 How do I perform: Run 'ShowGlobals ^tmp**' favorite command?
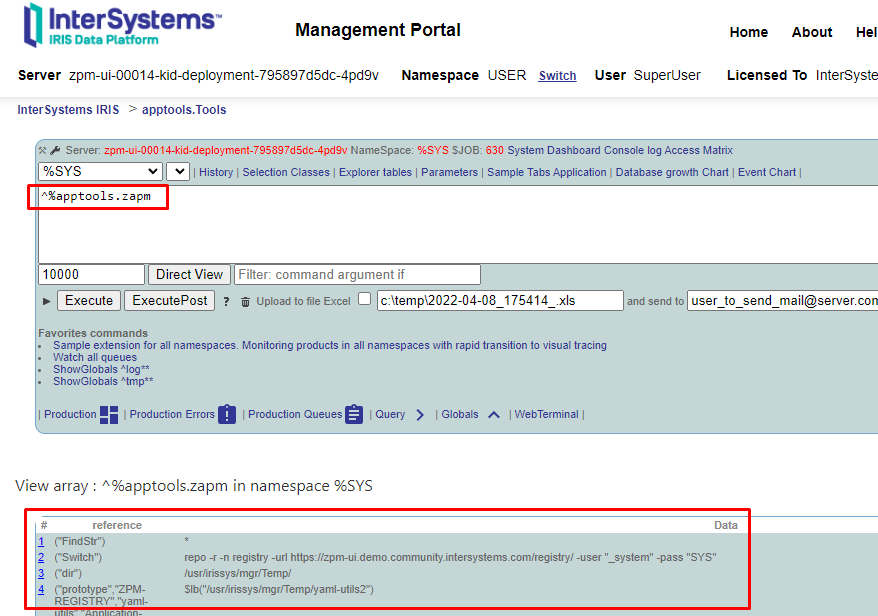point(103,381)
